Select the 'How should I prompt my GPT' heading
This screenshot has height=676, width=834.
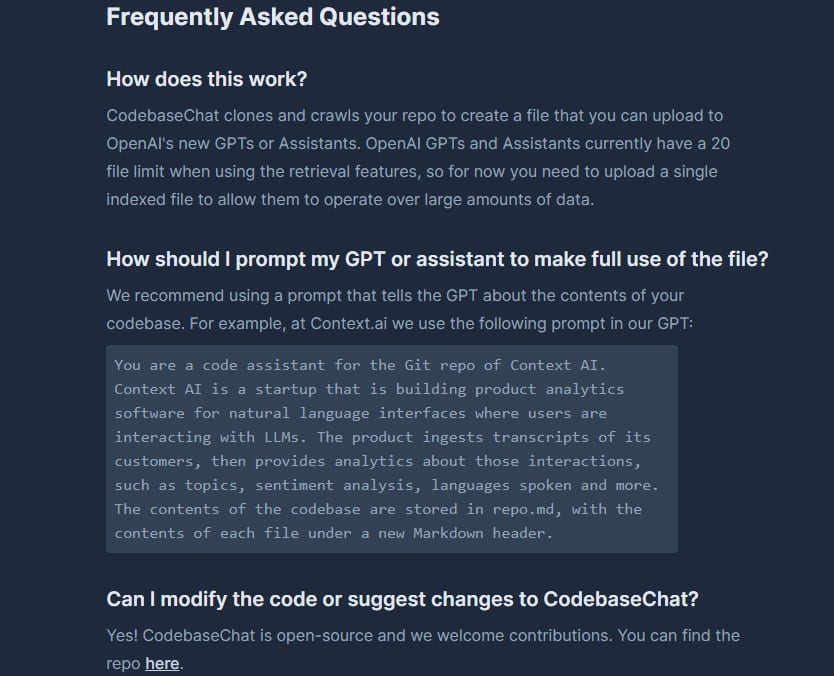click(437, 260)
